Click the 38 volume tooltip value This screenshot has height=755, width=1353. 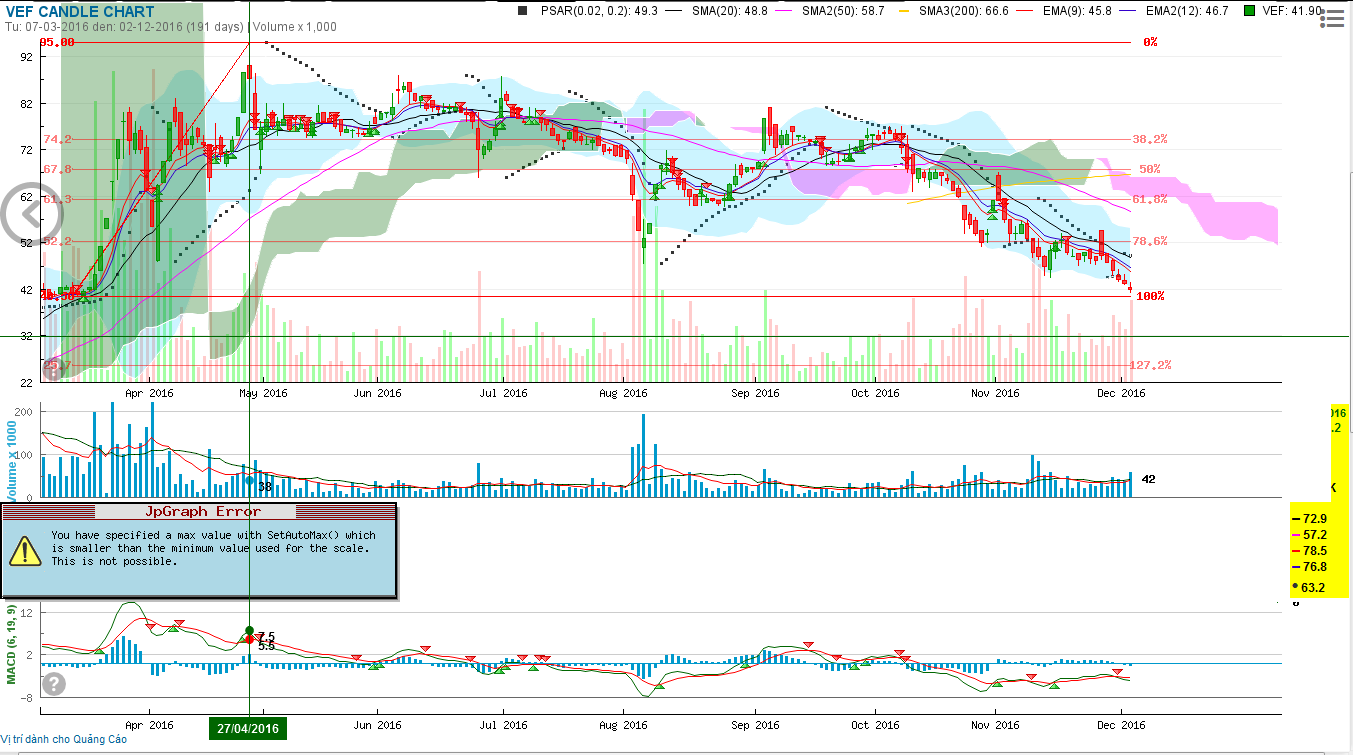pos(265,486)
